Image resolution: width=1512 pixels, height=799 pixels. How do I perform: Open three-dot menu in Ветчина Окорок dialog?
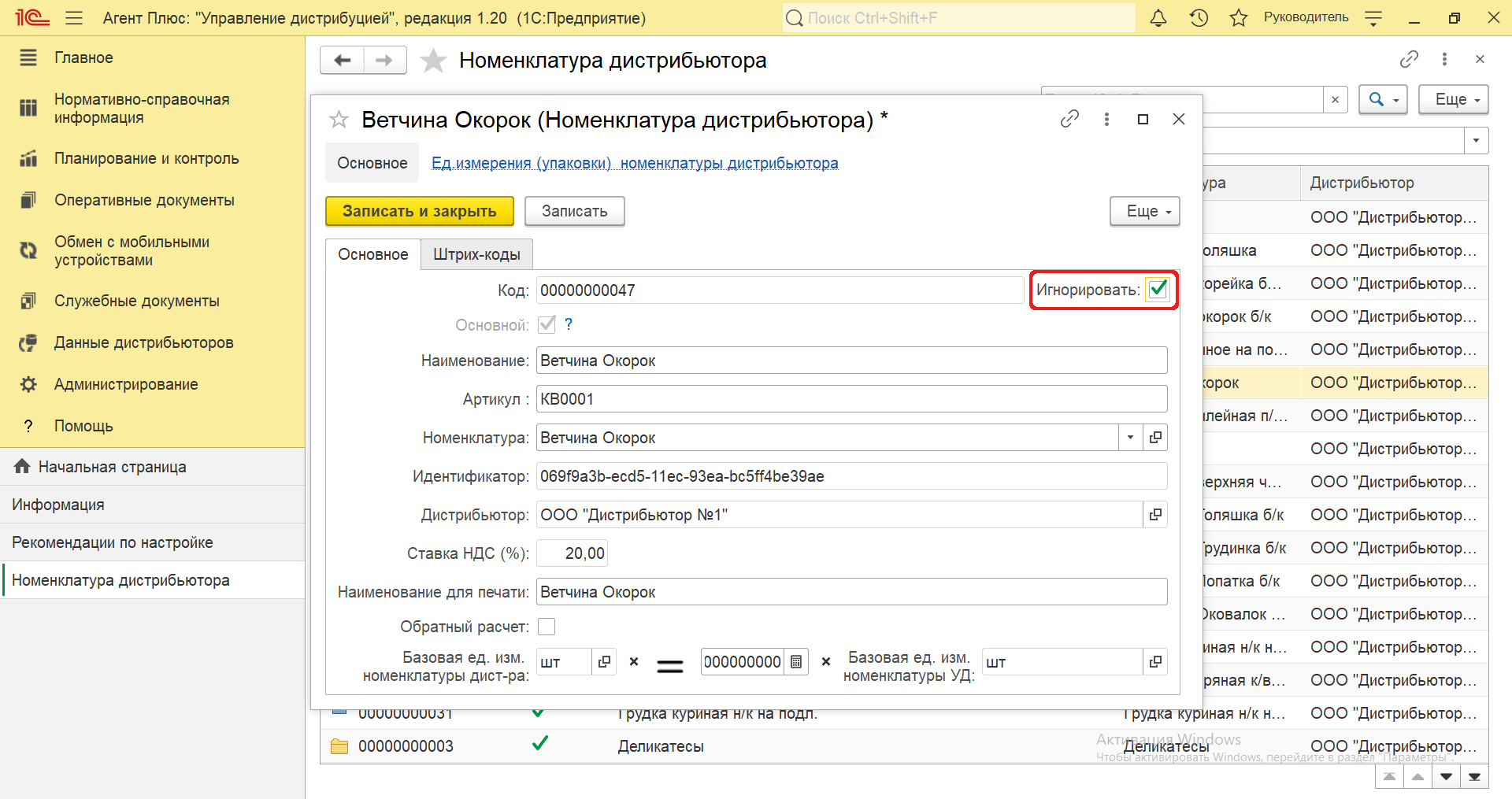coord(1106,119)
